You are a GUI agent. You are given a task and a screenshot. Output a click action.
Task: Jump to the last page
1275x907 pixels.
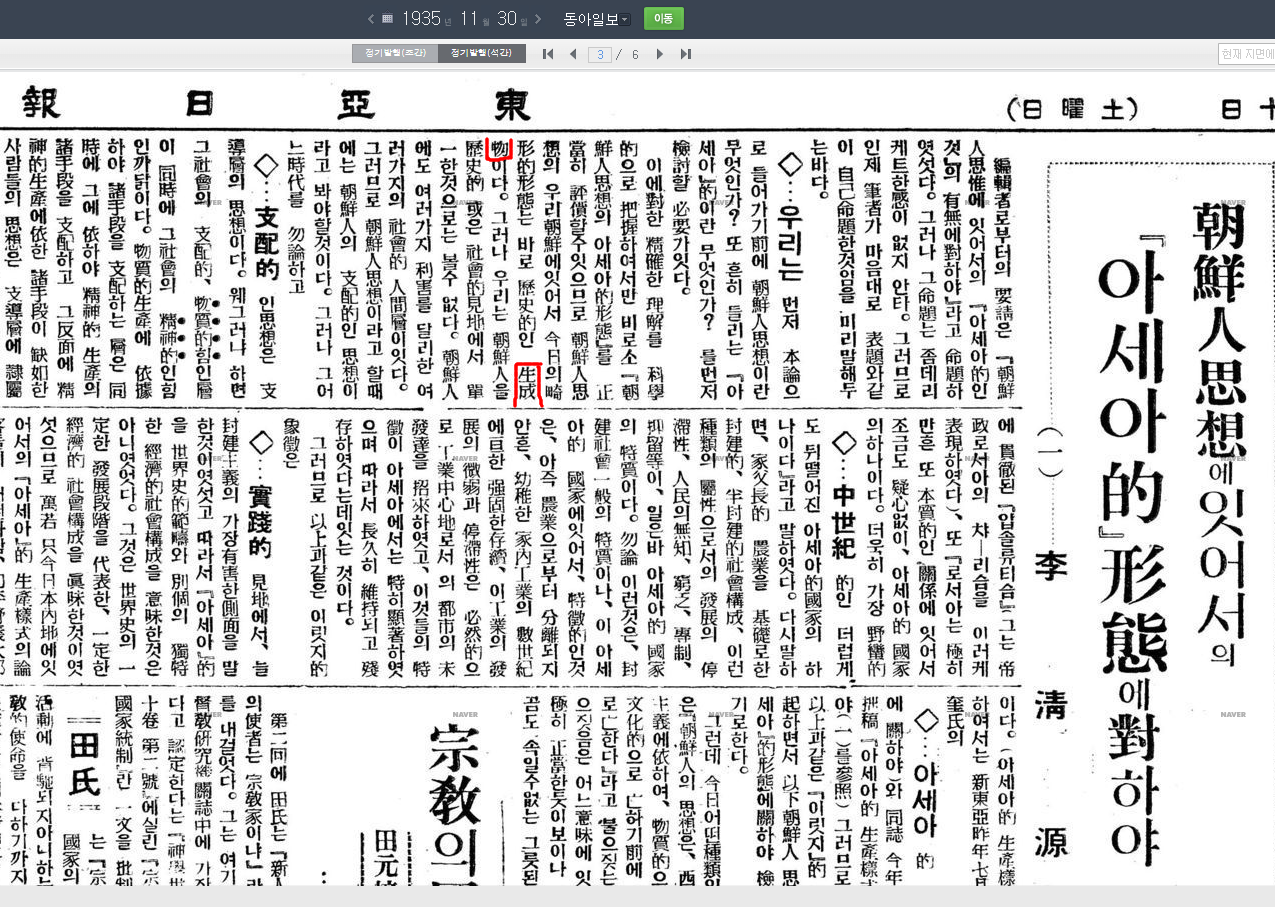(685, 54)
